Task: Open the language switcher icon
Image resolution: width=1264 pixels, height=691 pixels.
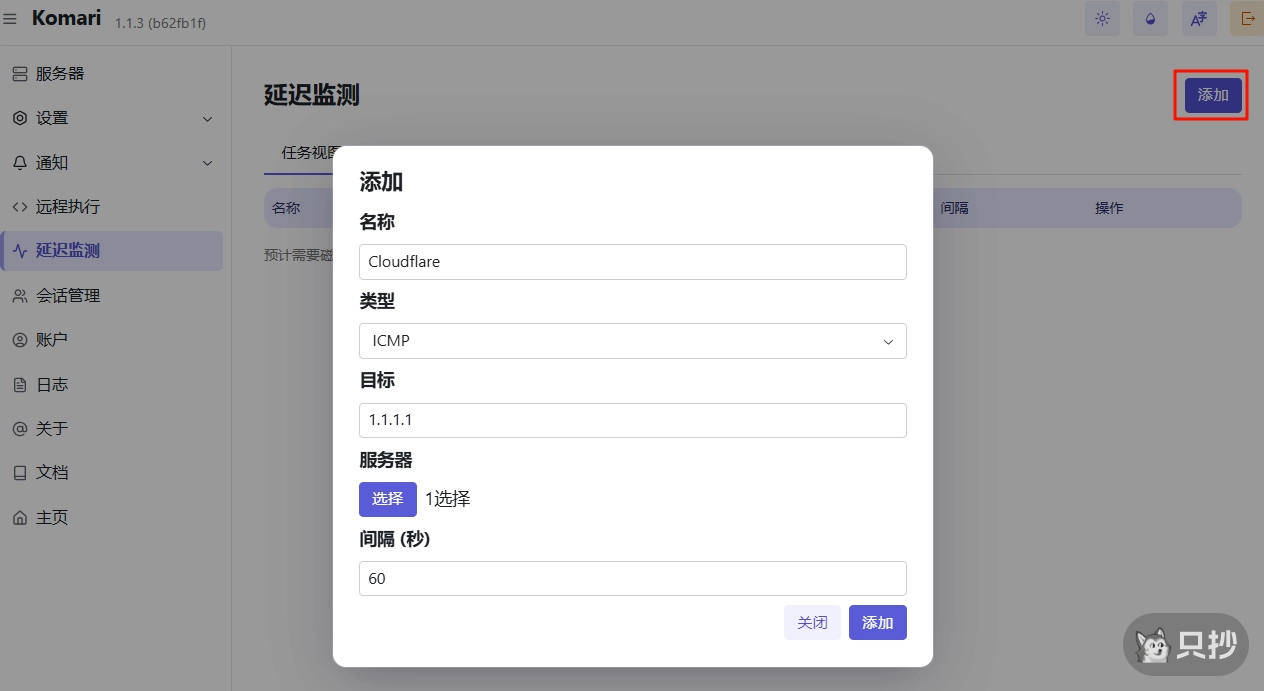Action: pyautogui.click(x=1198, y=18)
